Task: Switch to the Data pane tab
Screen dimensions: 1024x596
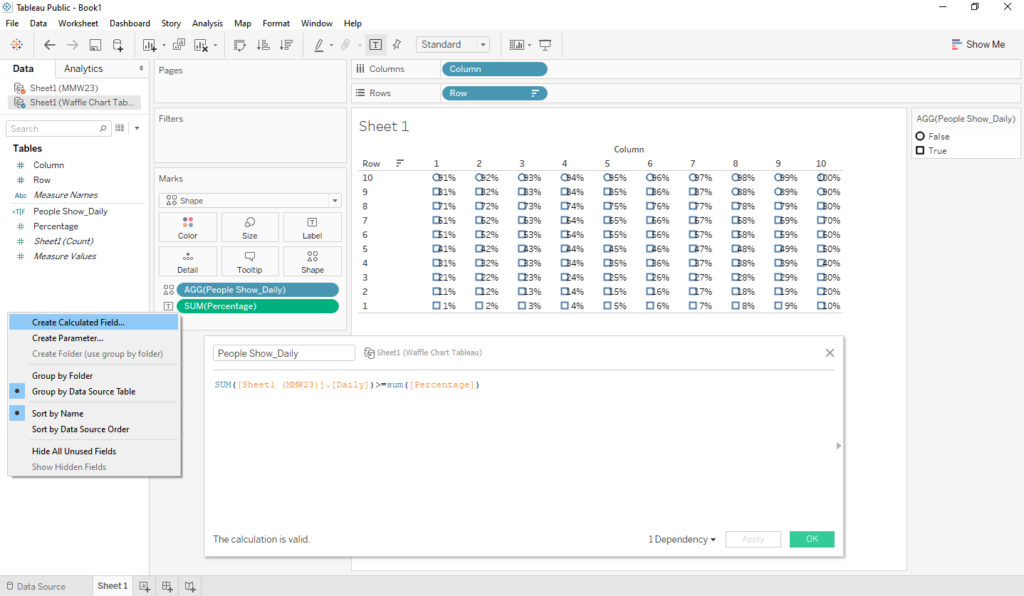Action: 23,69
